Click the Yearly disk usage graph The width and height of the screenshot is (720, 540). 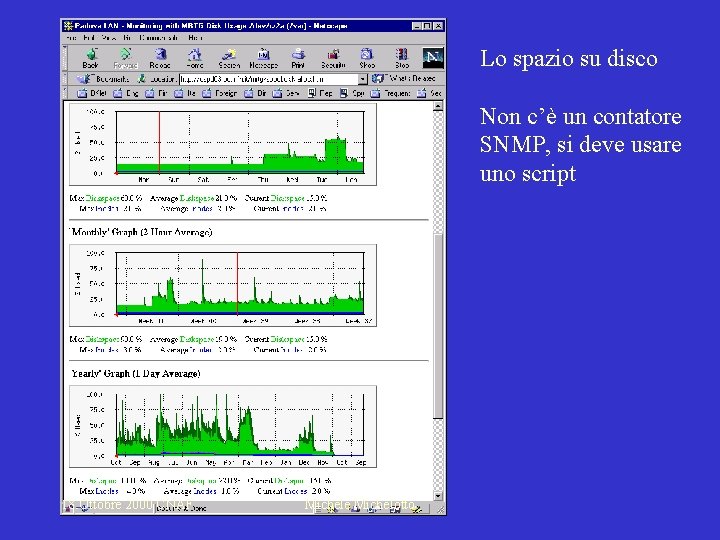coord(223,427)
